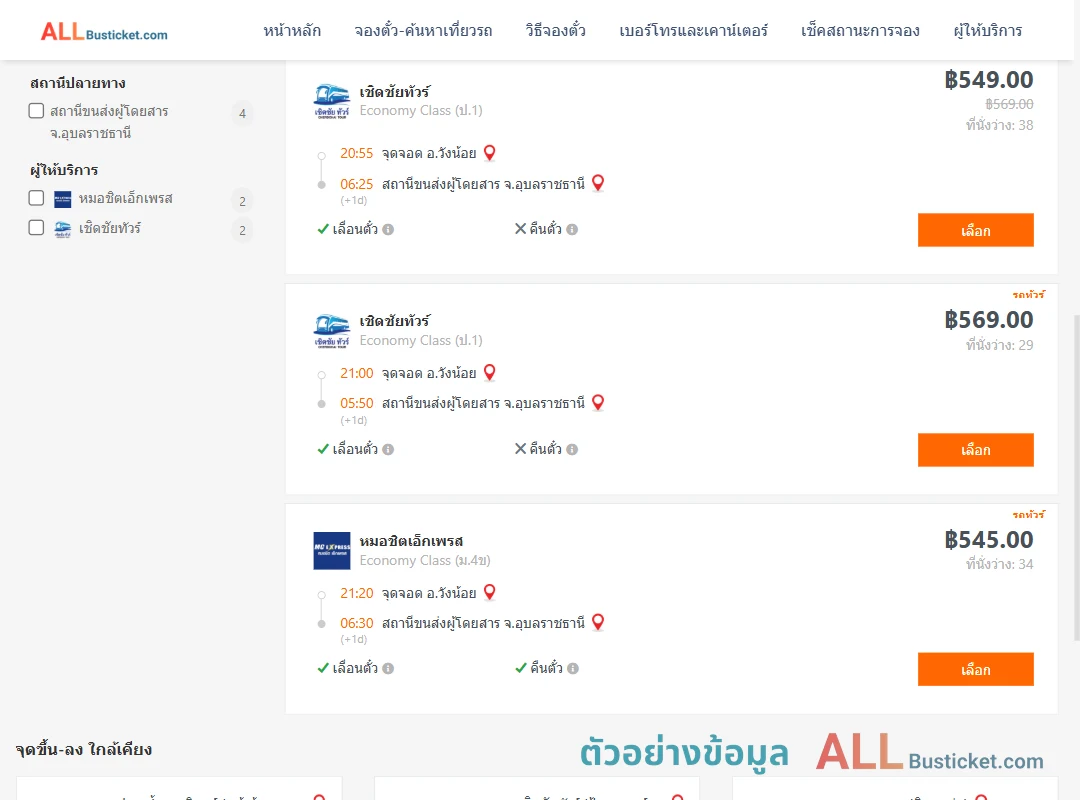Click หมอชิตเอ็กเพรส logo in operator filter
This screenshot has width=1080, height=800.
point(63,199)
